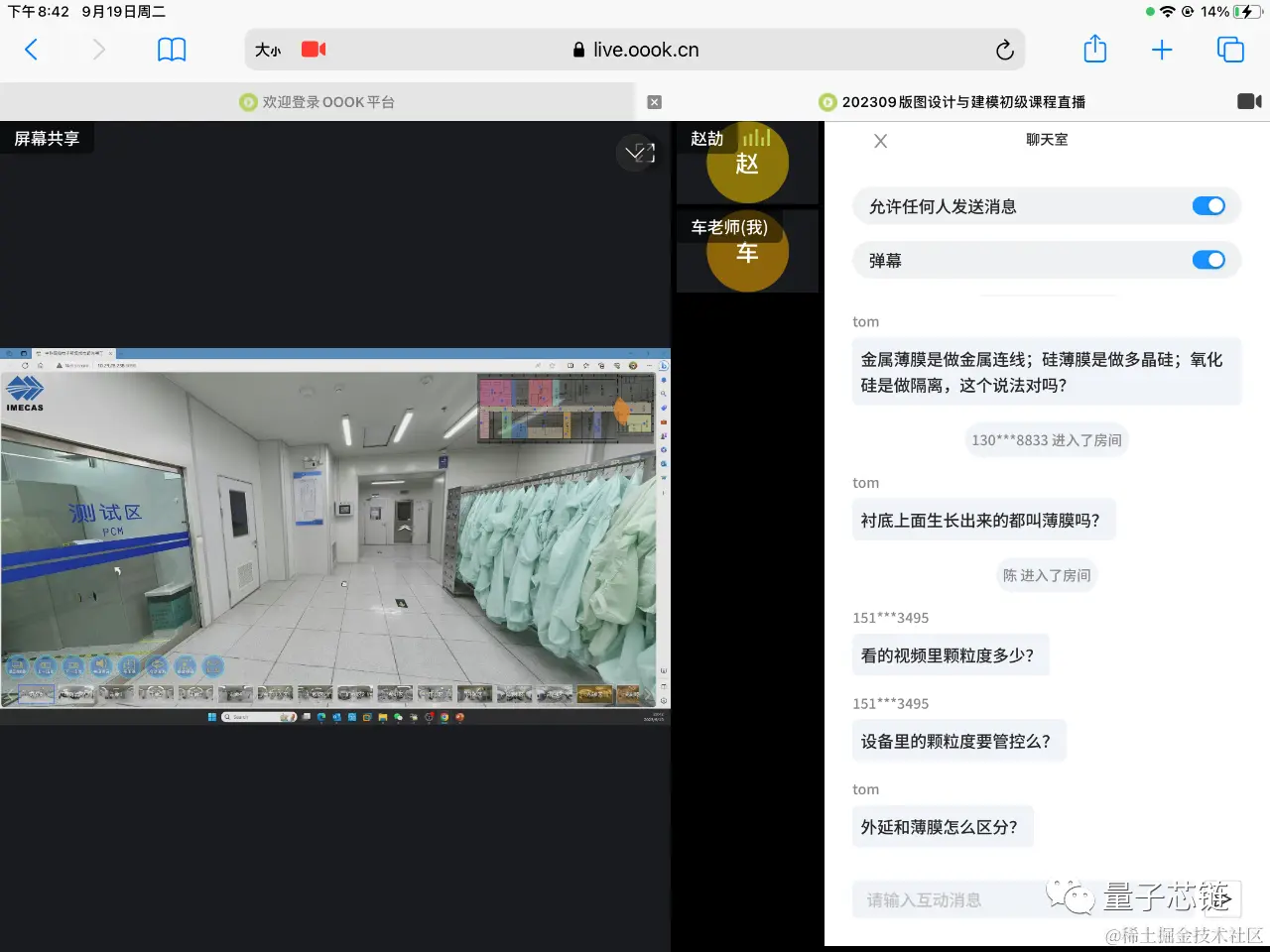1270x952 pixels.
Task: Open the 大小 page settings menu in Safari
Action: [x=267, y=49]
